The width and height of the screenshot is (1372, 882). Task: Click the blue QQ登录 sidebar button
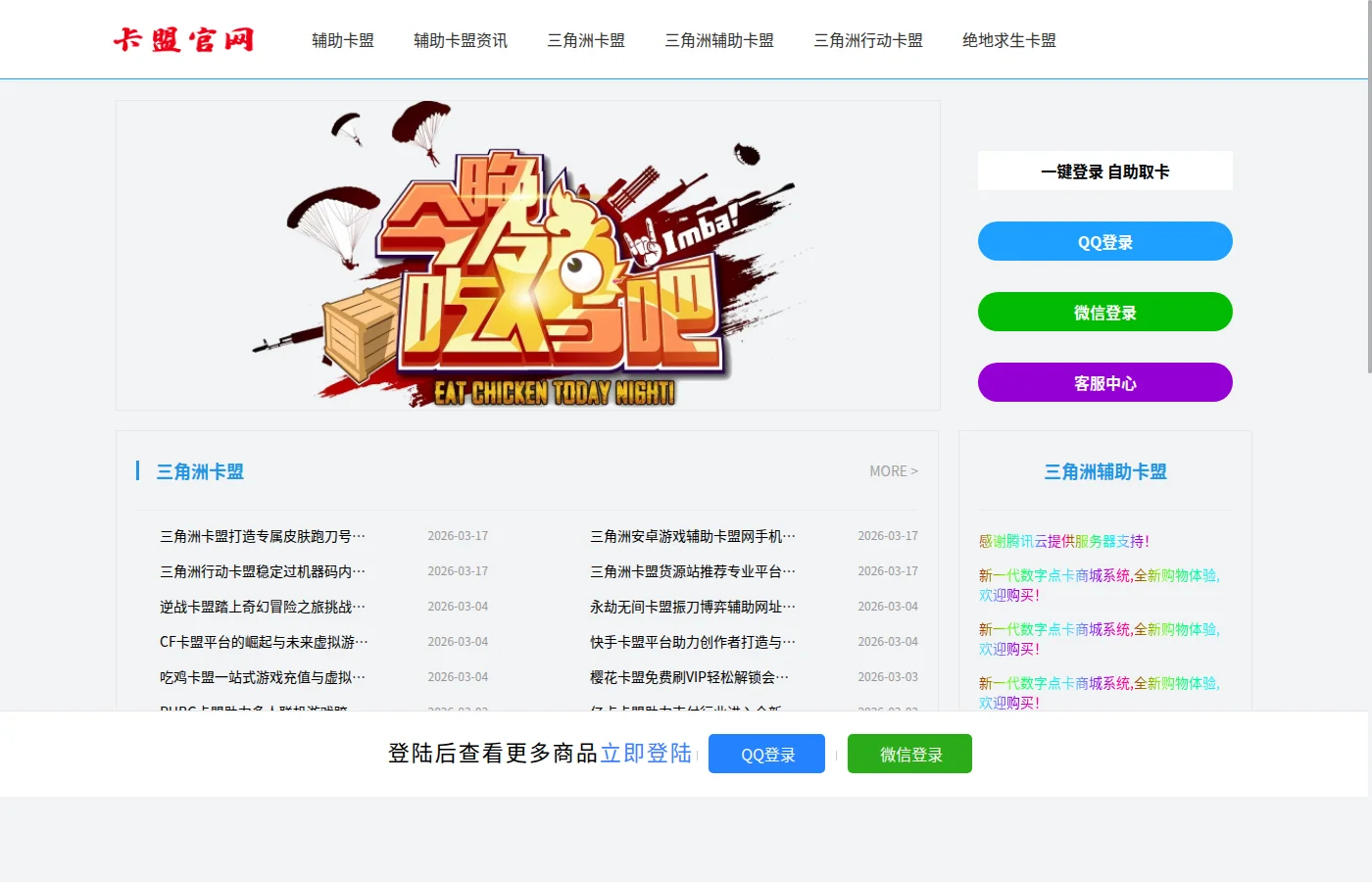pos(1105,241)
